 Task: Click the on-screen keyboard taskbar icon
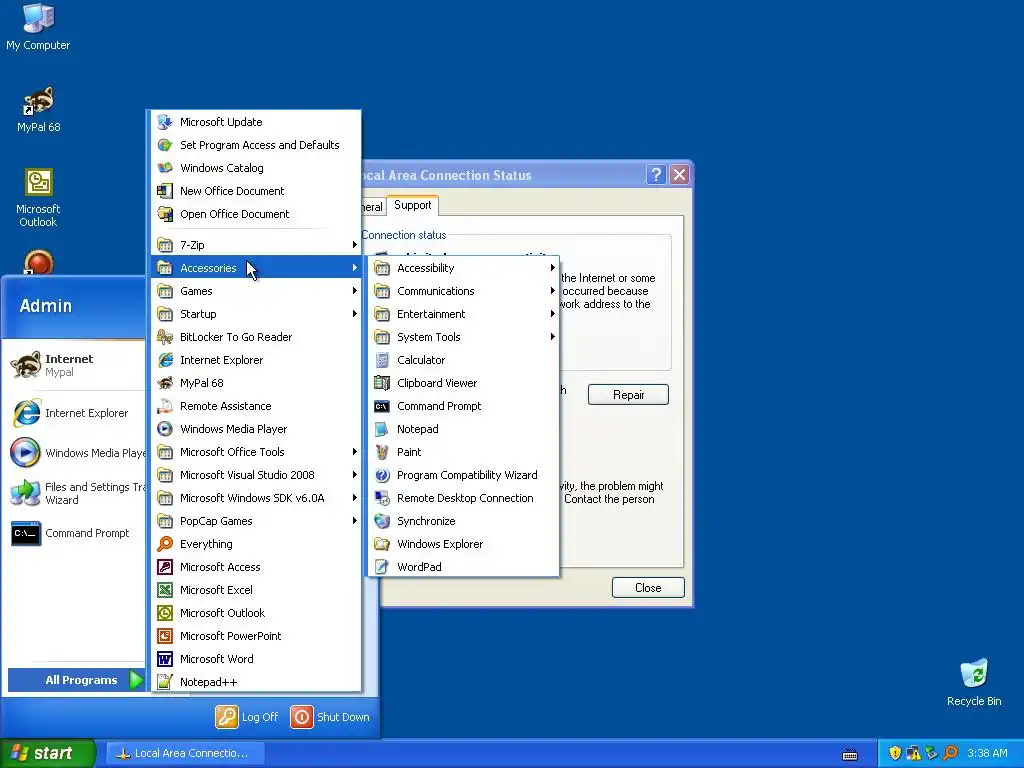pos(850,755)
